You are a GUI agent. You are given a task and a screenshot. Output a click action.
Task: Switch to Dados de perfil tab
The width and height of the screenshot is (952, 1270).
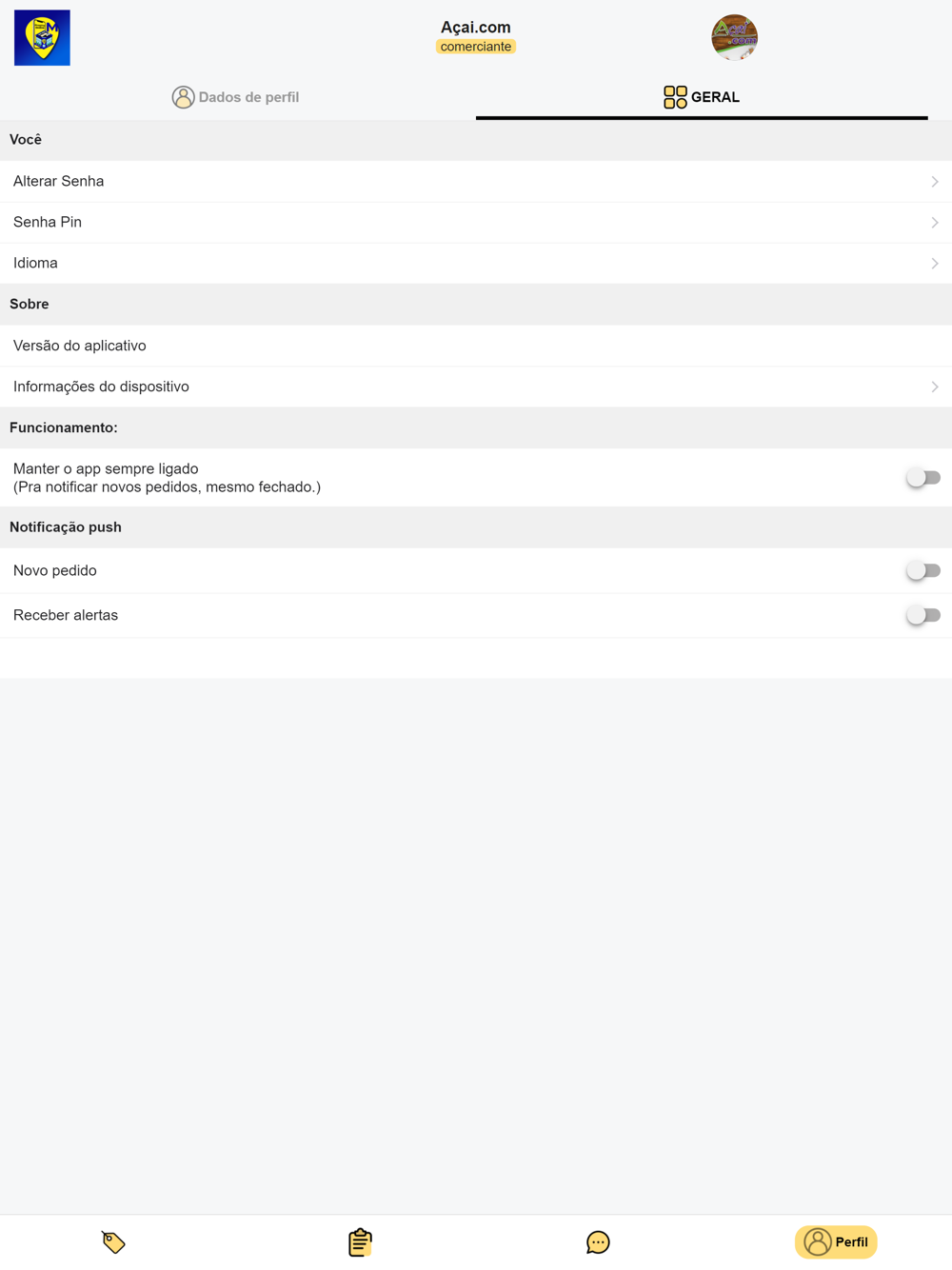(x=248, y=97)
